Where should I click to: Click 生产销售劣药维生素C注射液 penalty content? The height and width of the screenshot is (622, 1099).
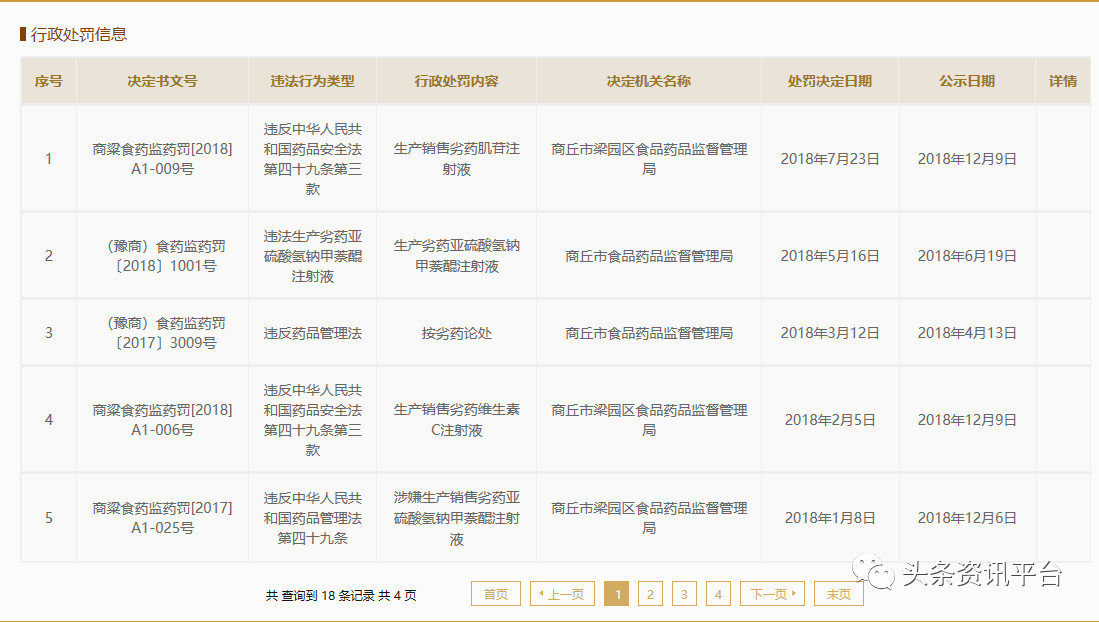point(456,419)
